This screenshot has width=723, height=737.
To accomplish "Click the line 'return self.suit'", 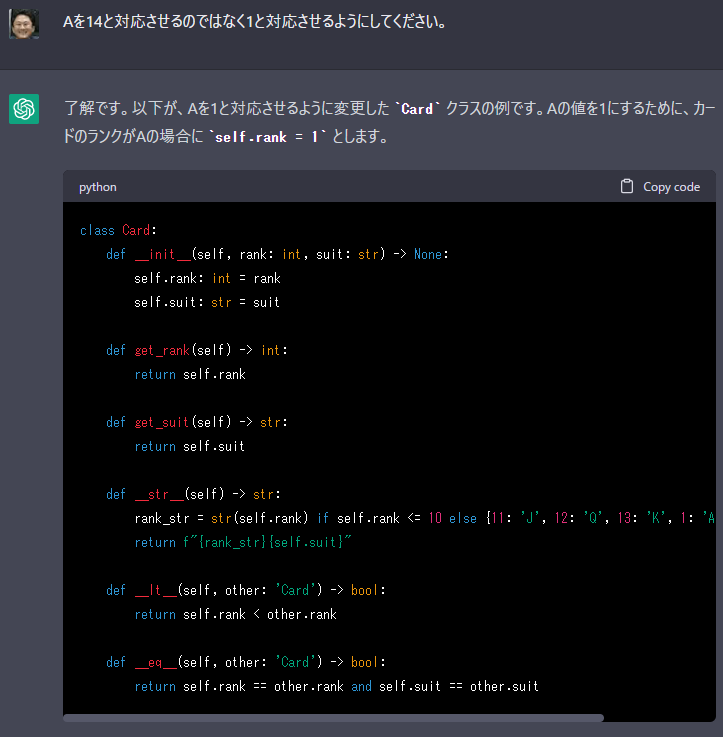I will coord(189,447).
